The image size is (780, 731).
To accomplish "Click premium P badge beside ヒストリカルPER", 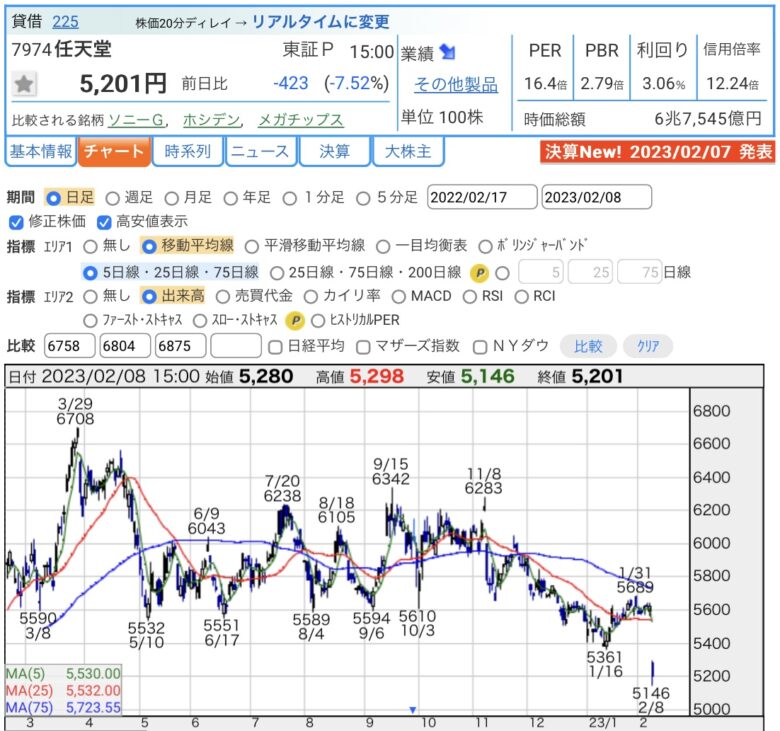I will click(295, 320).
